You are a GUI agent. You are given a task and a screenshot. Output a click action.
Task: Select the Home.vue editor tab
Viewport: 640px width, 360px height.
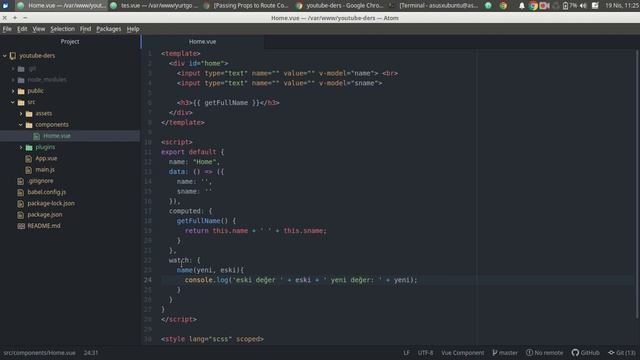pos(202,42)
